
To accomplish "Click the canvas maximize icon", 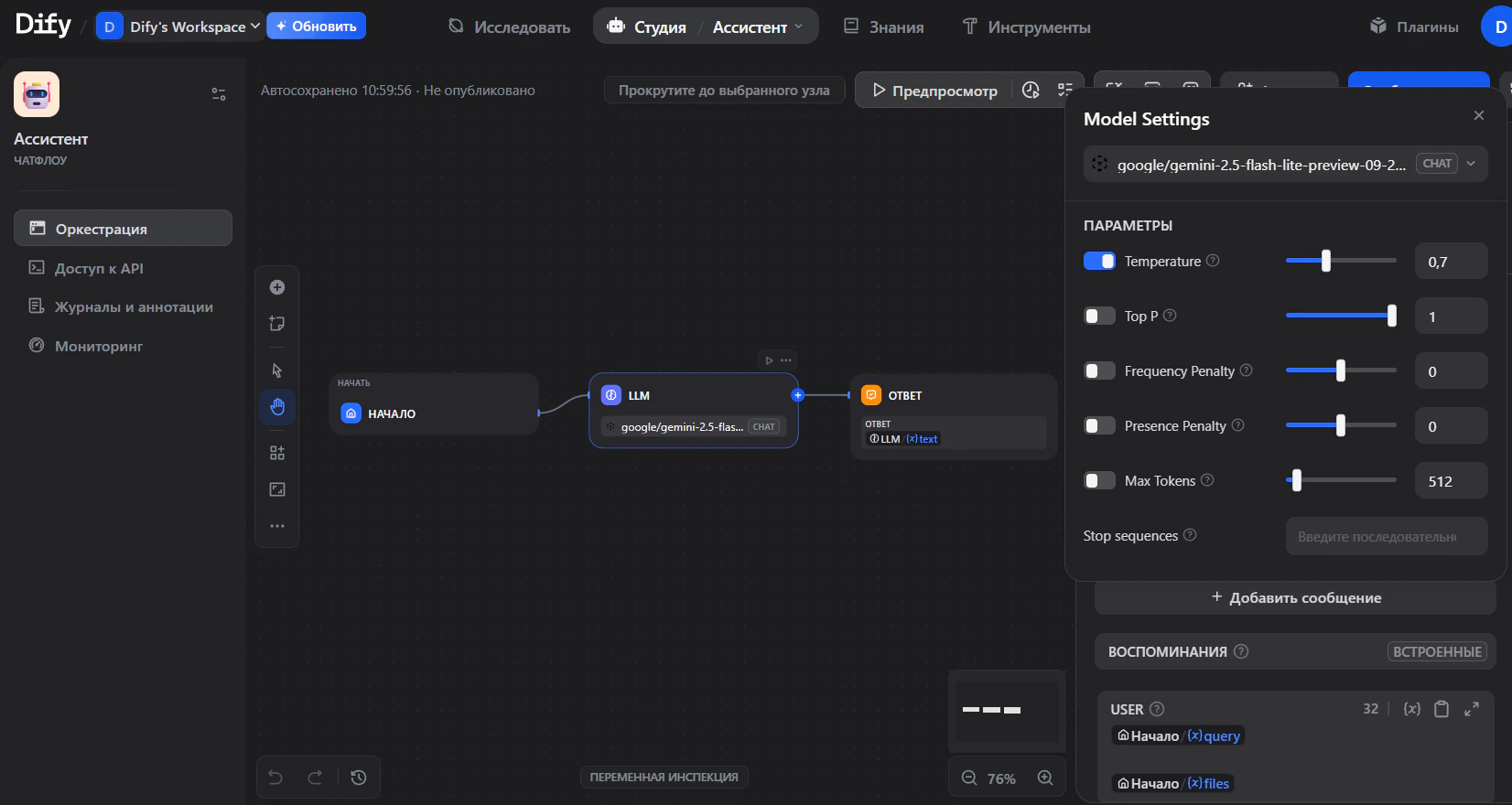I will 277,489.
